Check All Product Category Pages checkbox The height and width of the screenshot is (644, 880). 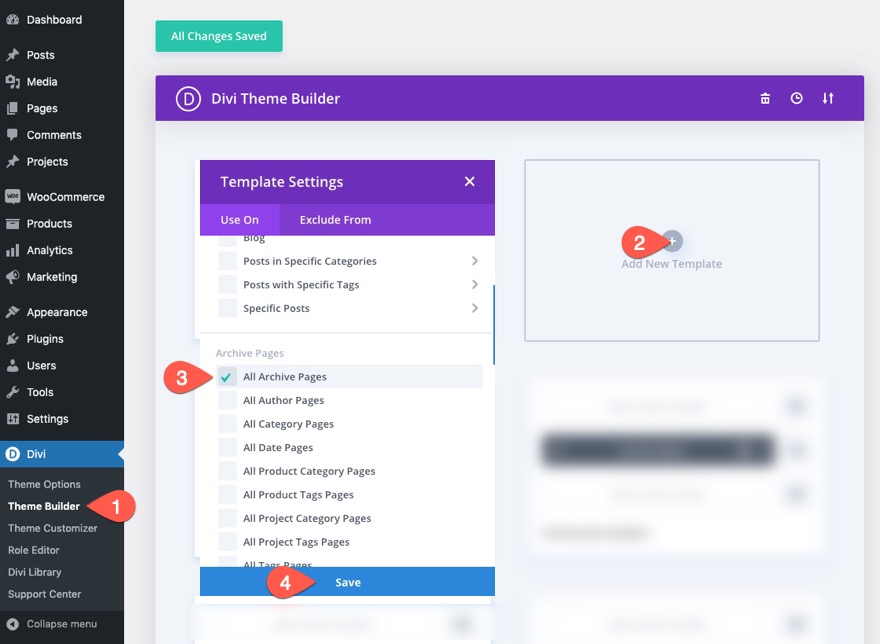point(227,471)
